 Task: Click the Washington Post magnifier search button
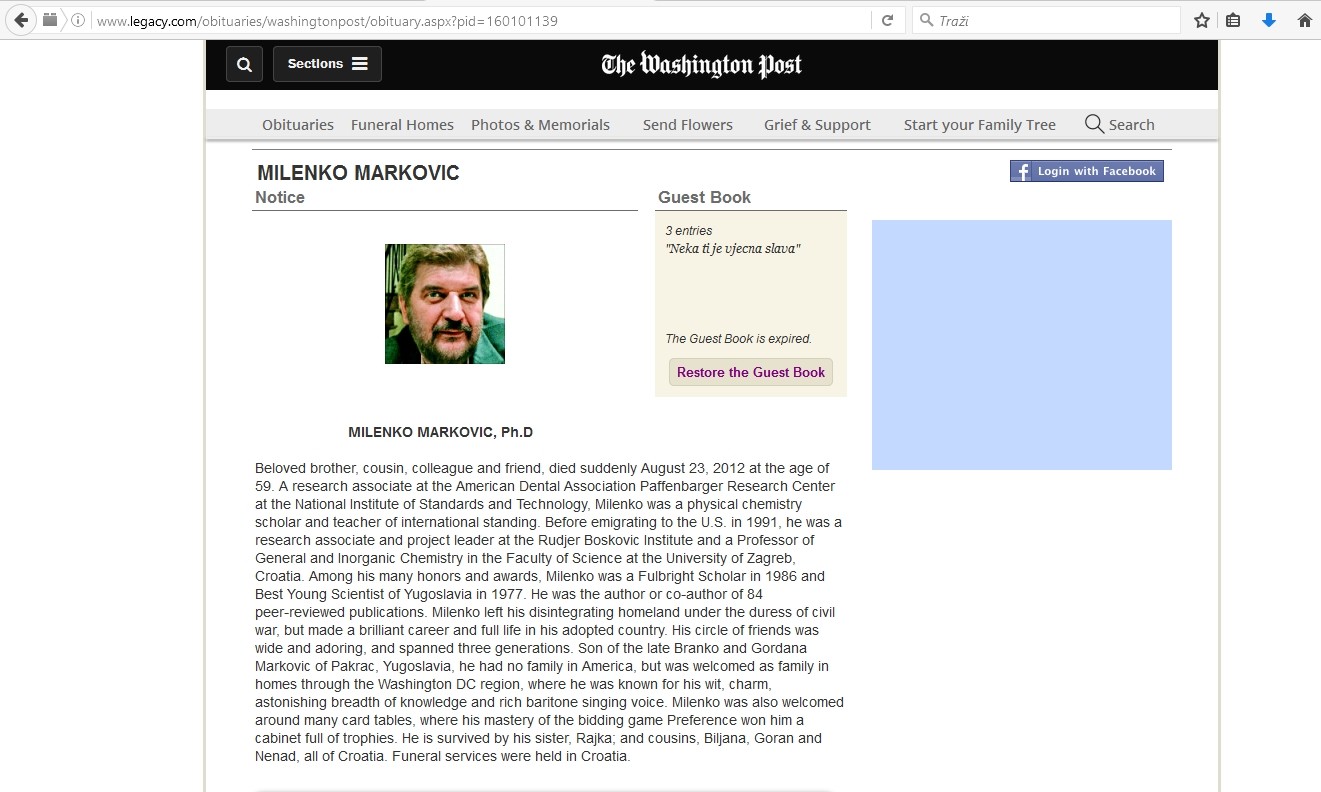pos(244,64)
